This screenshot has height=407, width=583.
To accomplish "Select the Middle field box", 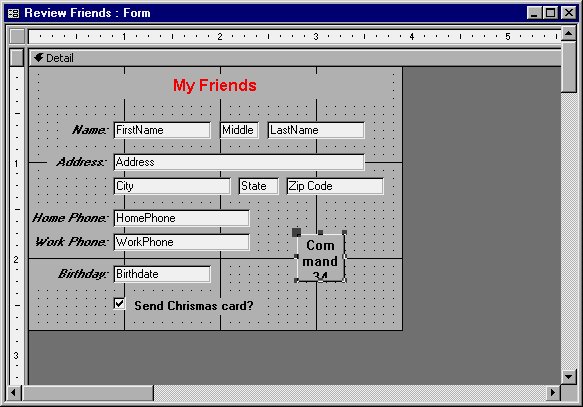I will point(239,130).
